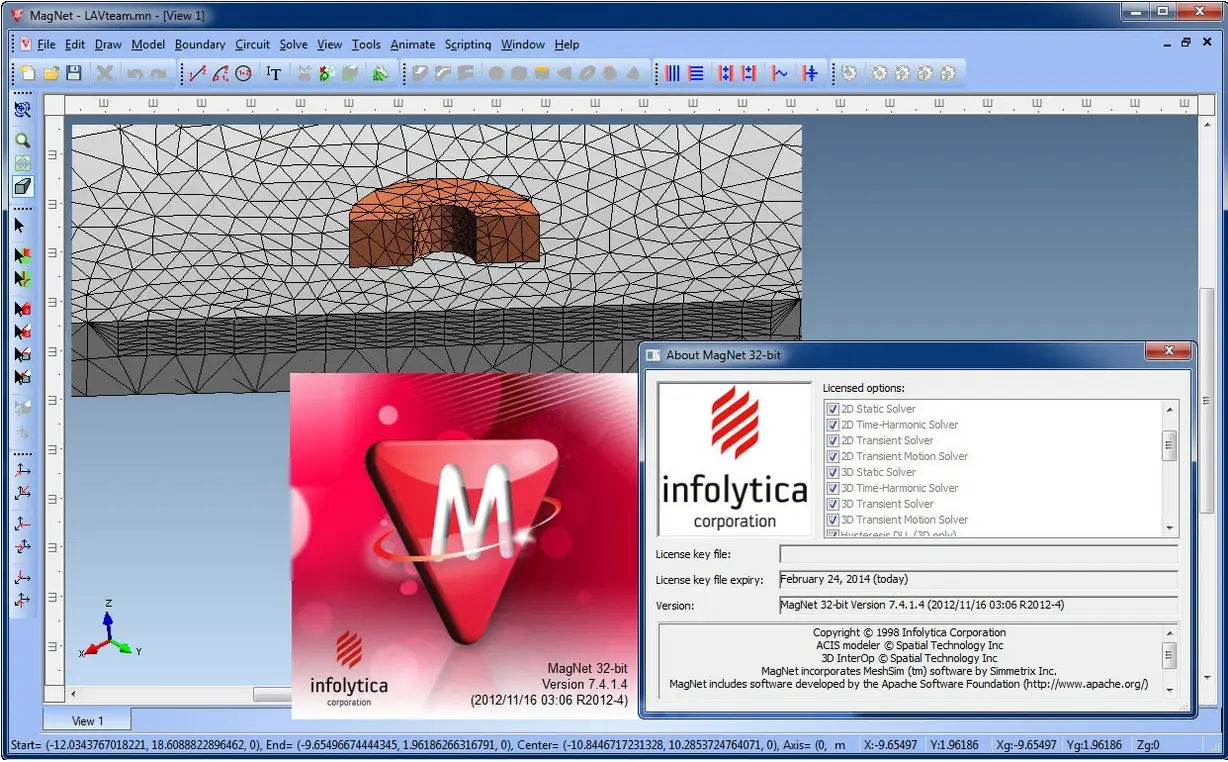Image resolution: width=1228 pixels, height=762 pixels.
Task: Click the horizontal construction lines icon
Action: click(696, 73)
